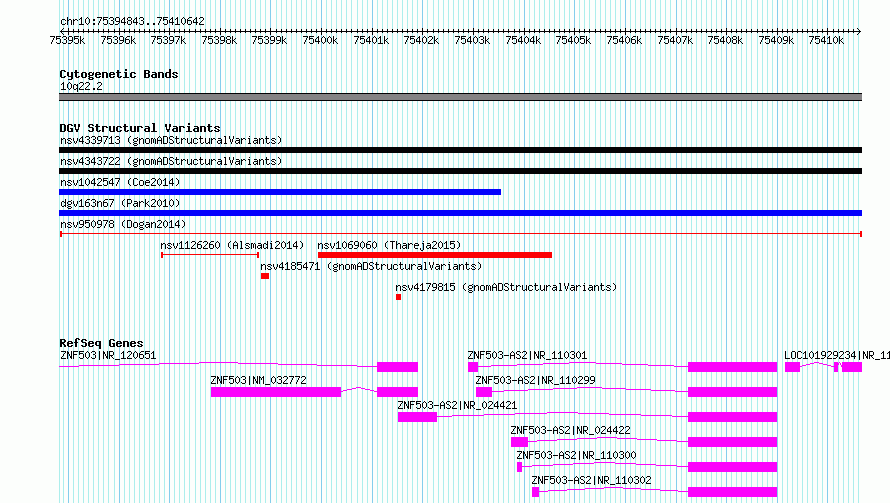Screen dimensions: 890x503
Task: Open the nsv1069060 (Thareja2015) label
Action: pyautogui.click(x=389, y=245)
